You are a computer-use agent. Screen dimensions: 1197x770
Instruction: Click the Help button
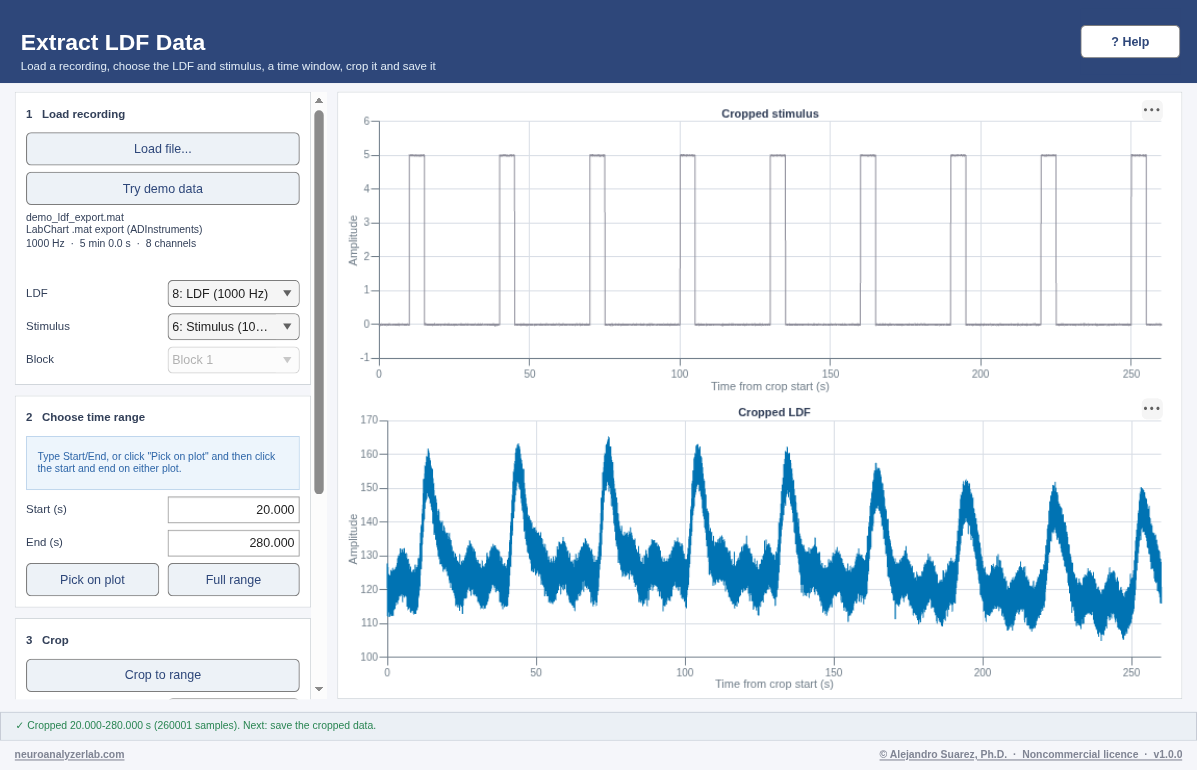1130,42
